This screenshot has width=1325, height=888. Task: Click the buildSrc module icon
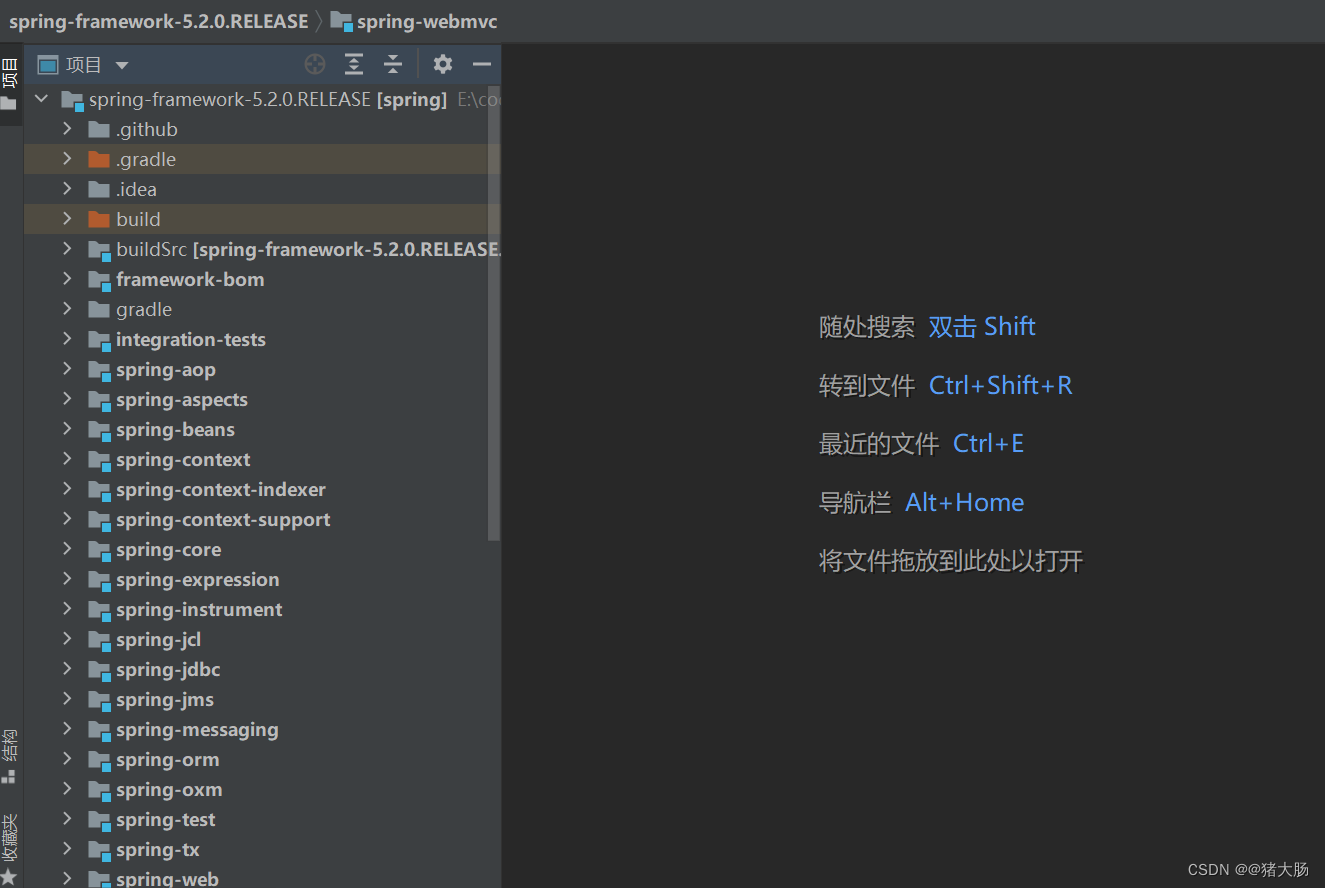98,250
